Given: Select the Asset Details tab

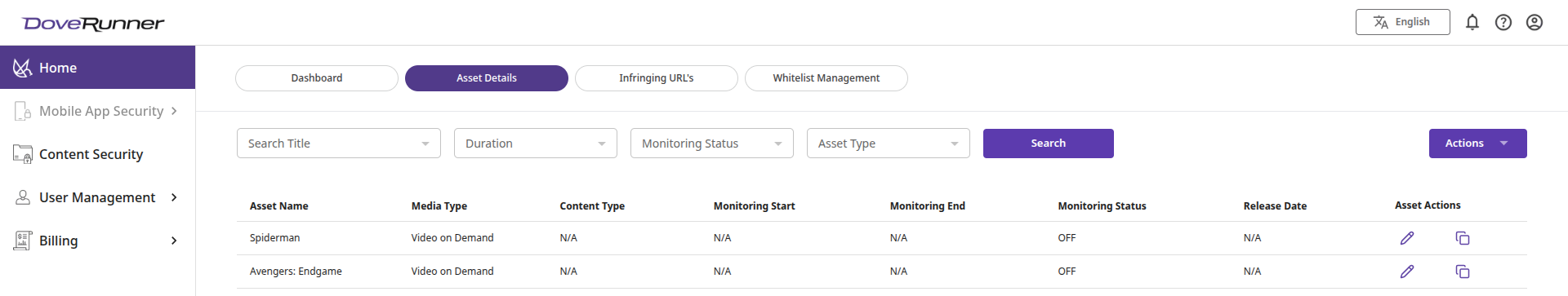Looking at the screenshot, I should pyautogui.click(x=487, y=78).
